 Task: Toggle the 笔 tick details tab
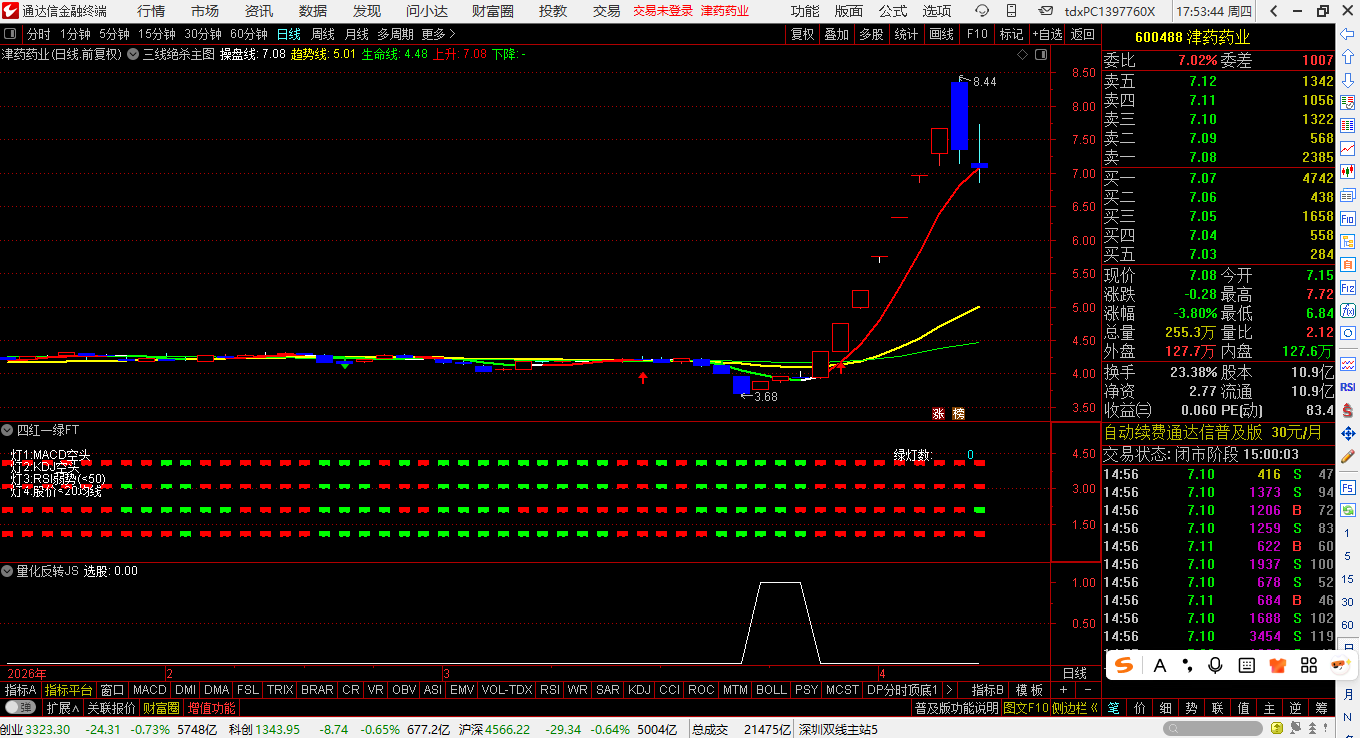(1113, 708)
